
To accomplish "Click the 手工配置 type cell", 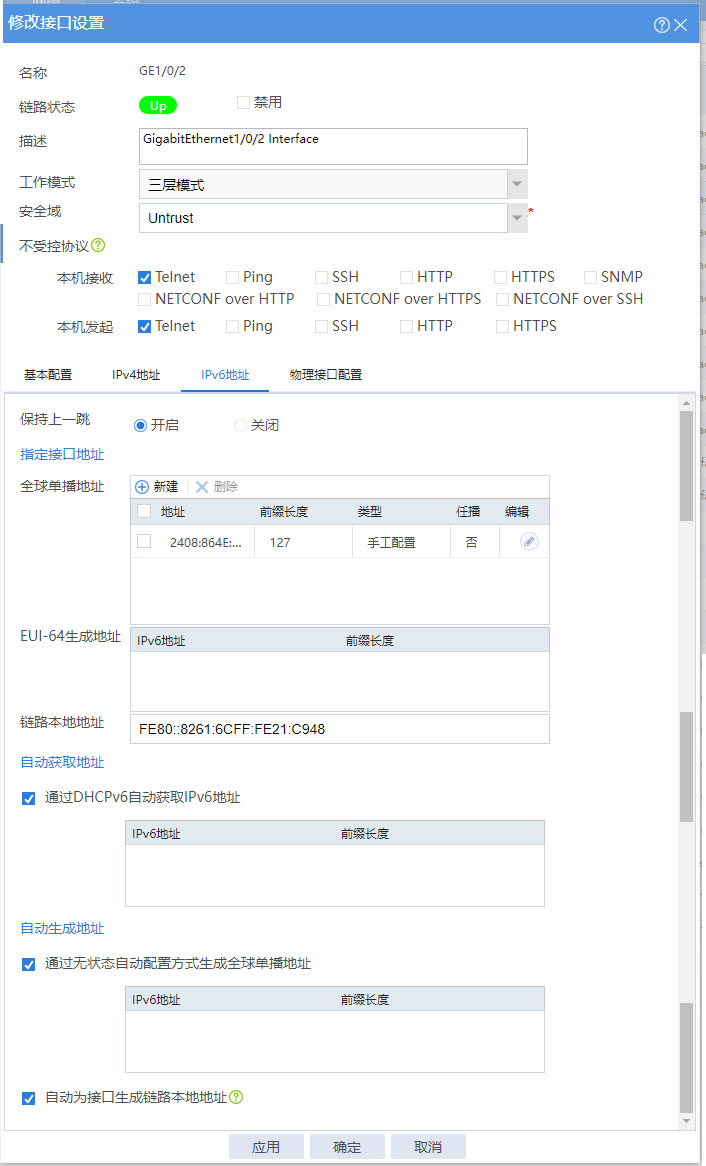I will [x=392, y=543].
